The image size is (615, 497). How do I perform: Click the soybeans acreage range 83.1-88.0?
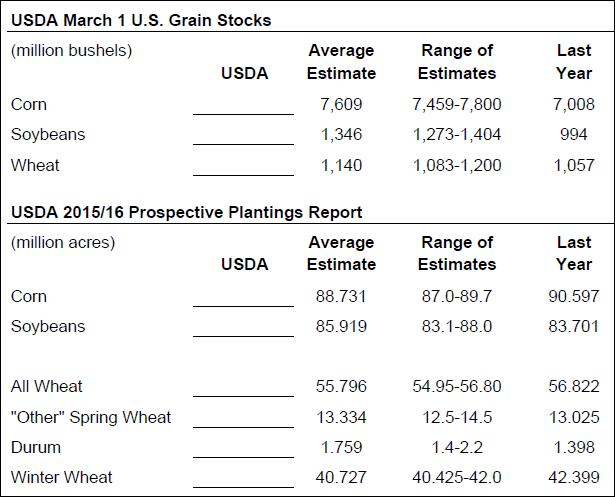pyautogui.click(x=457, y=326)
